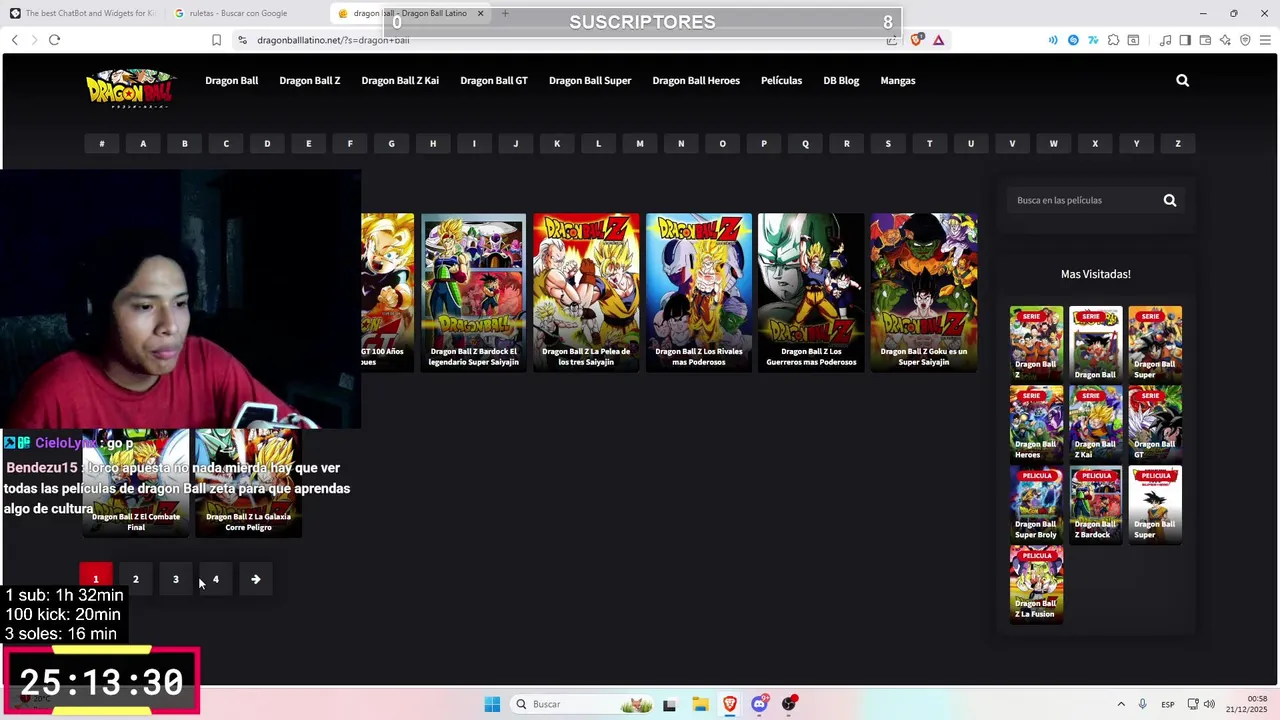The width and height of the screenshot is (1280, 720).
Task: Open the Películas menu item
Action: point(781,81)
